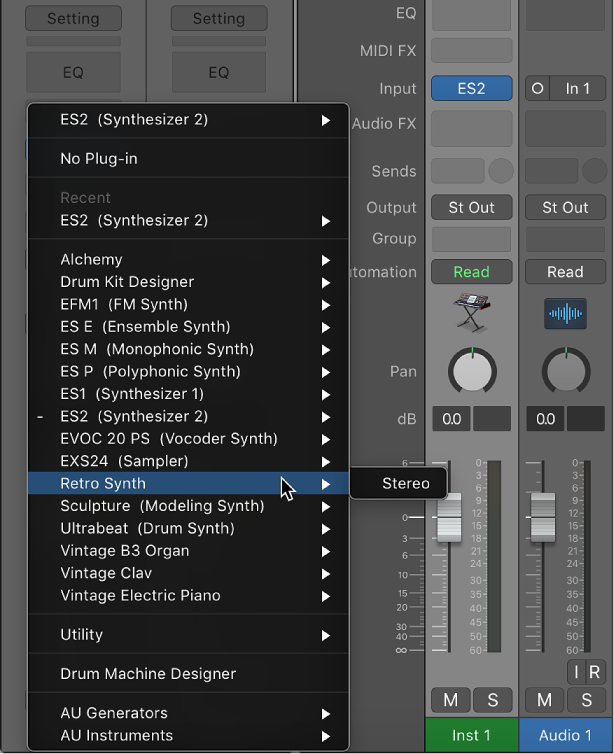Click the blue waveform icon on Audio 1

pos(565,312)
